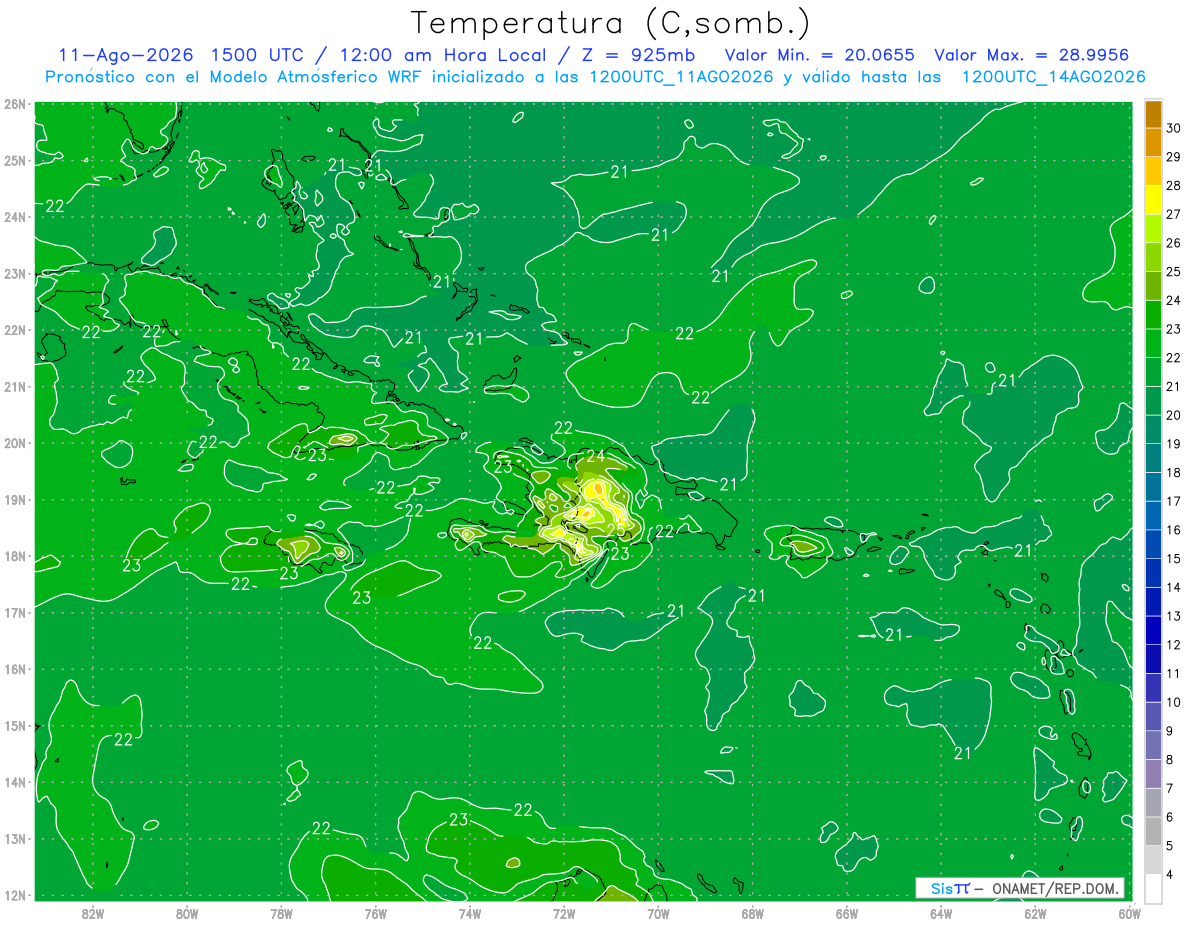Click the "Valor Min. = 20.0655" readout
1200x927 pixels.
[x=820, y=55]
